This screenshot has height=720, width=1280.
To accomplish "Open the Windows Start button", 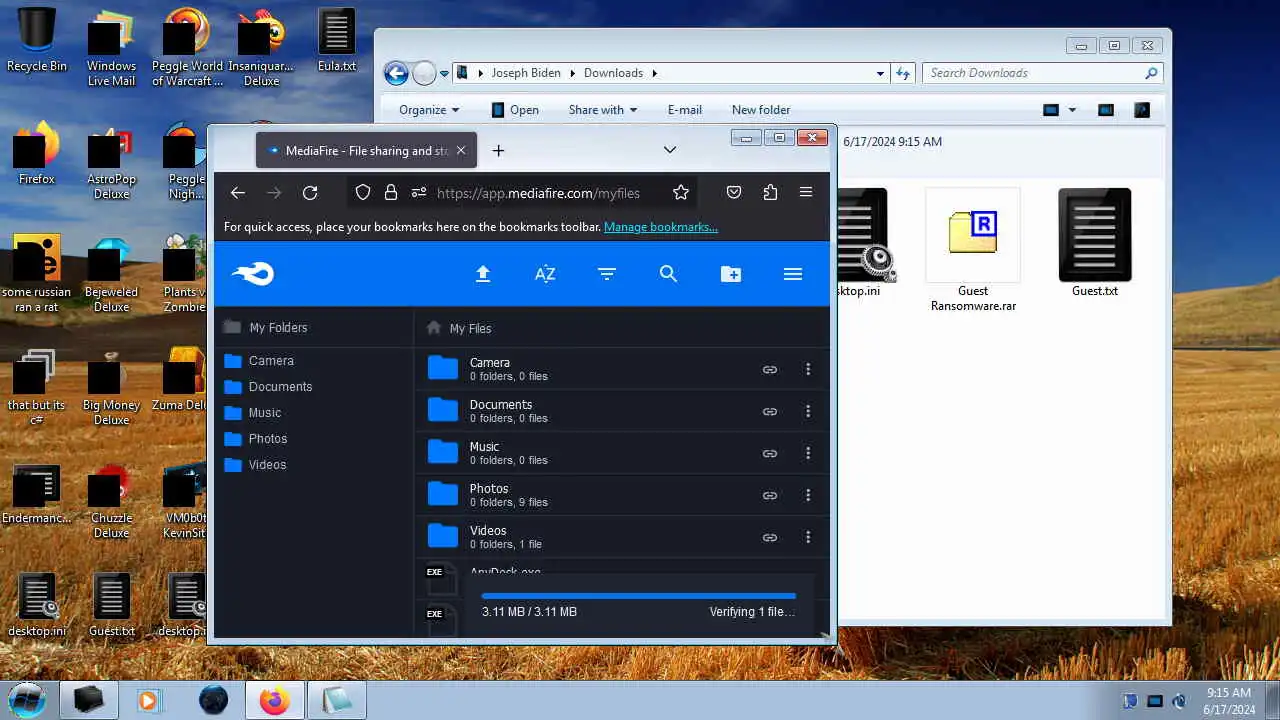I will 27,699.
